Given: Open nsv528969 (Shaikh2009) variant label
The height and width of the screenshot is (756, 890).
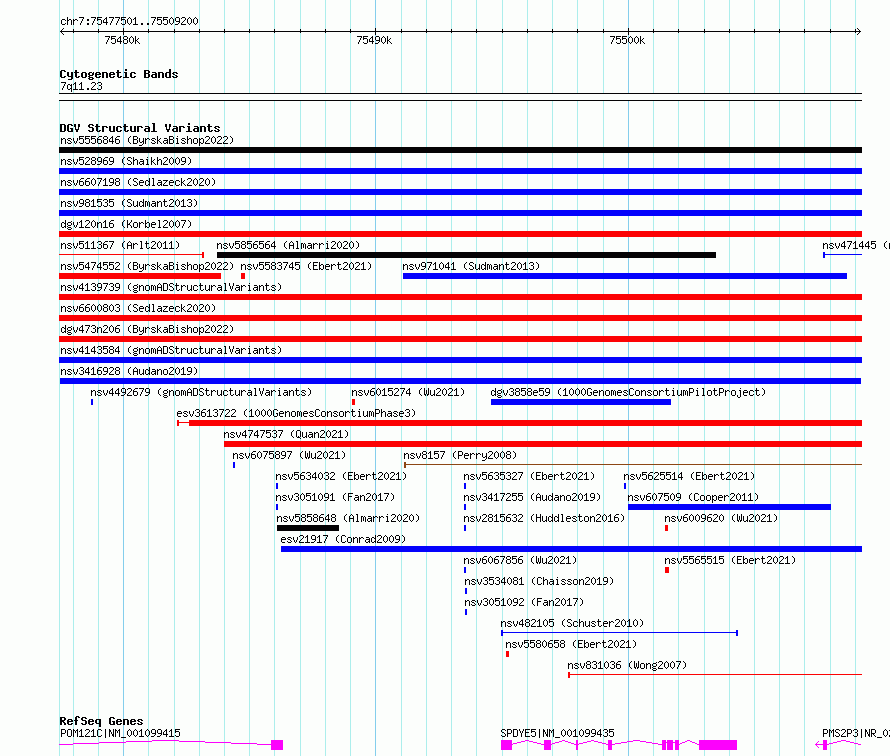Looking at the screenshot, I should pyautogui.click(x=126, y=161).
